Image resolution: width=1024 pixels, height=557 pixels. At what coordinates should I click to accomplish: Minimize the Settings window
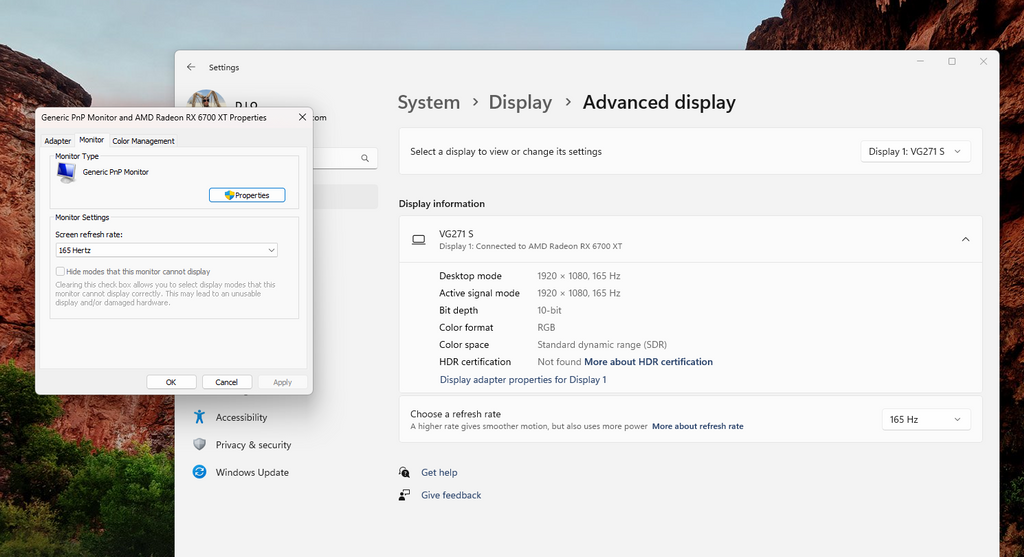920,61
